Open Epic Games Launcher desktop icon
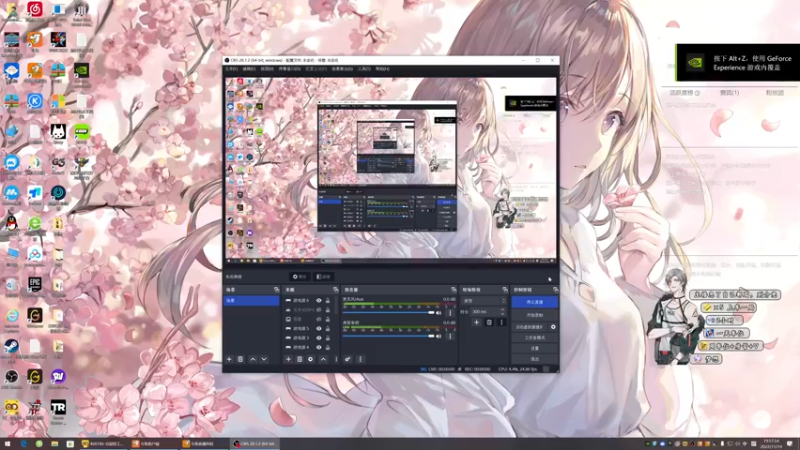The image size is (800, 450). coord(35,284)
